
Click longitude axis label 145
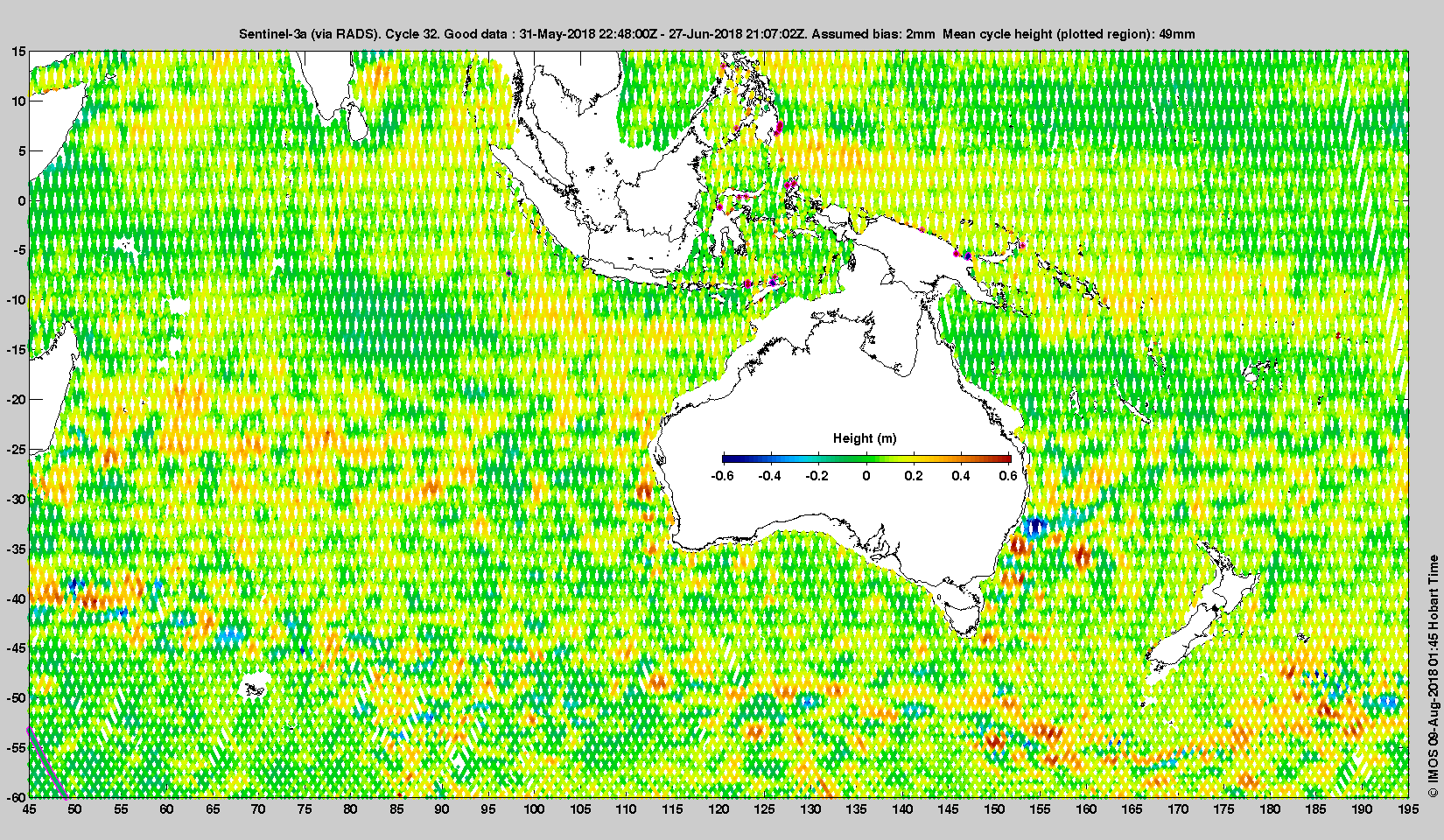[x=949, y=809]
